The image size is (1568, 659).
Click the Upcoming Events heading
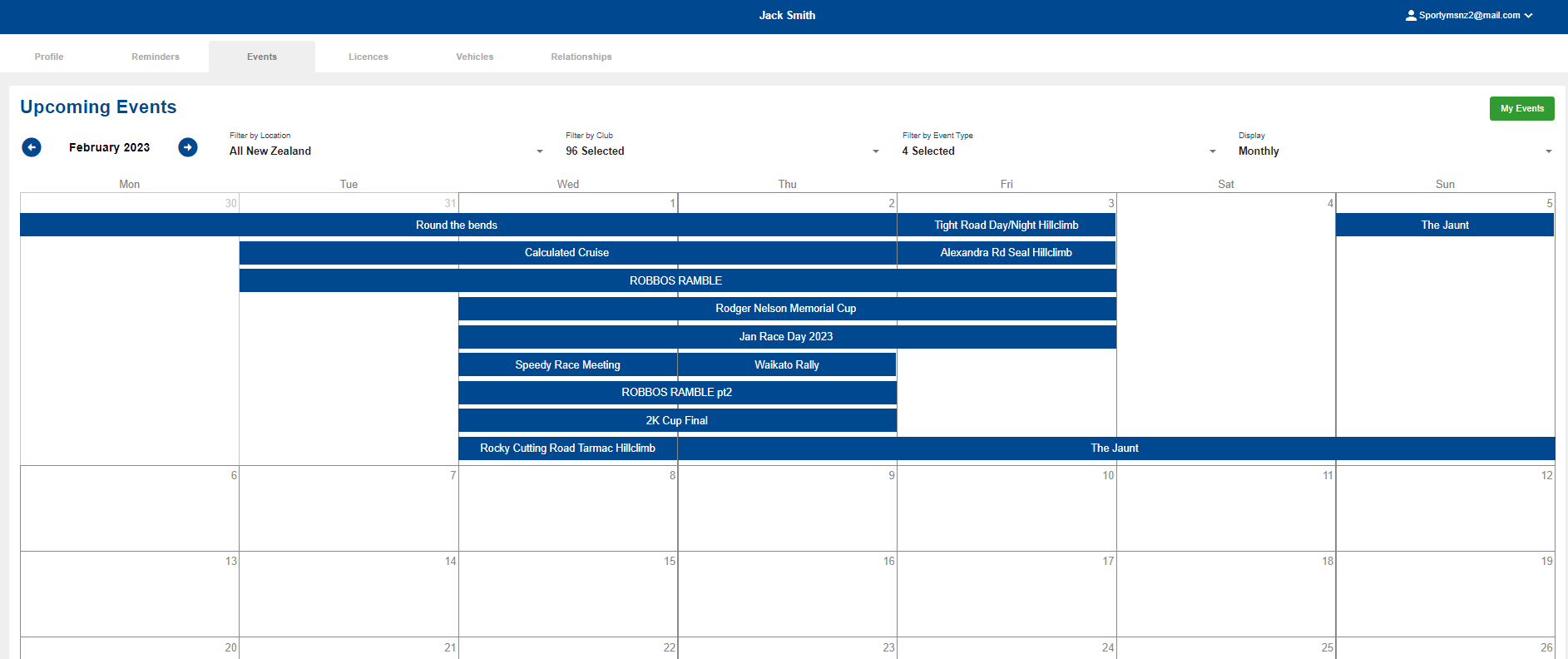tap(98, 107)
